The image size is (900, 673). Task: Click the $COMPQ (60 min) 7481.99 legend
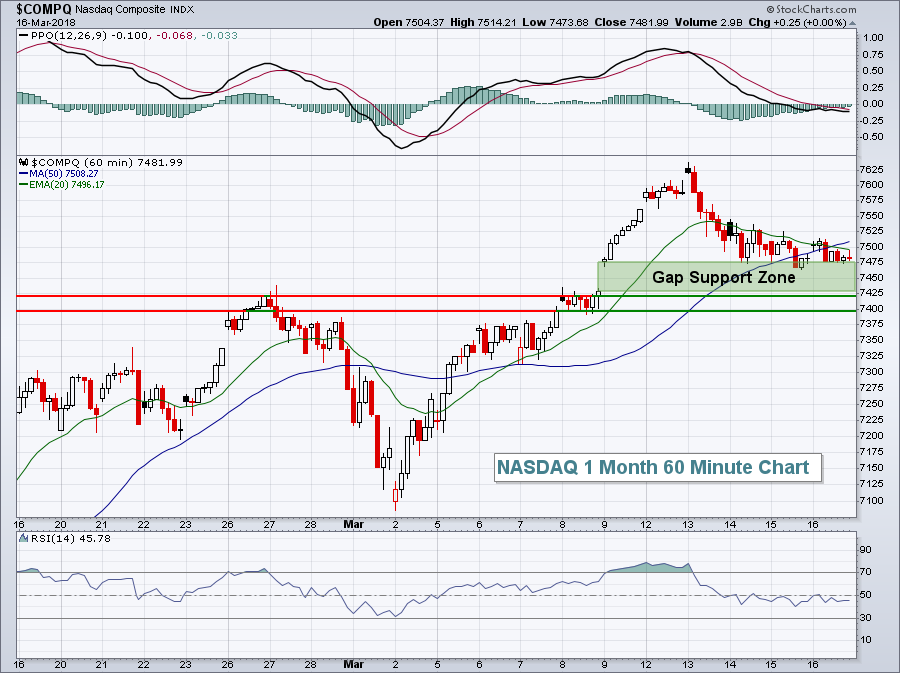pyautogui.click(x=107, y=162)
